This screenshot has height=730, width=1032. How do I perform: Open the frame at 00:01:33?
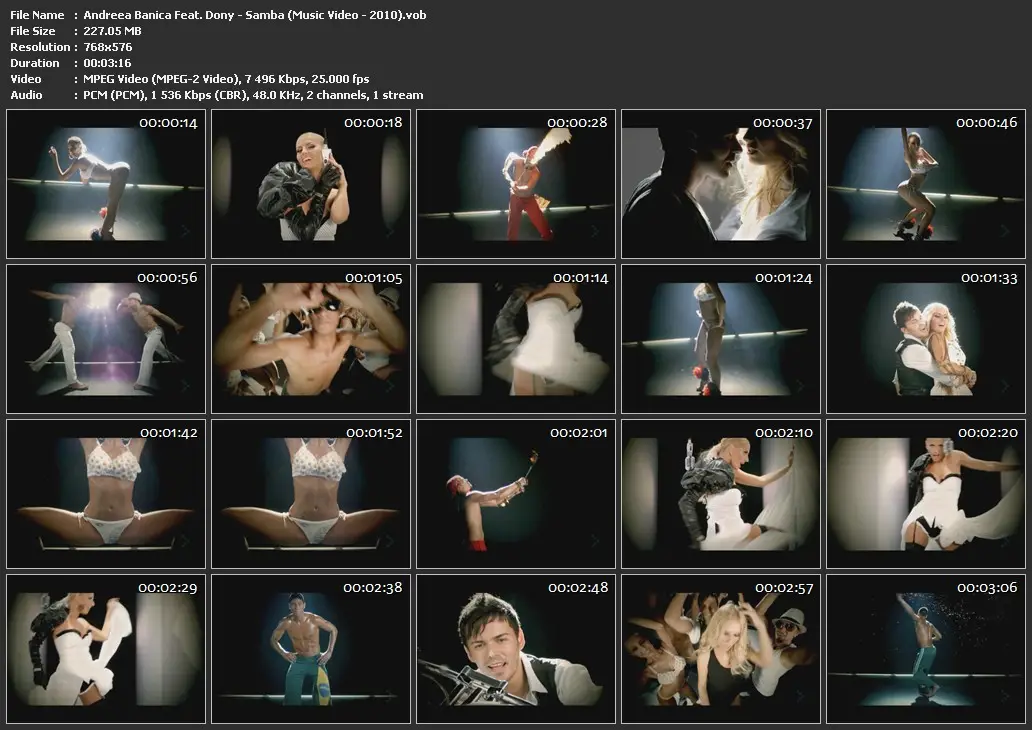pyautogui.click(x=926, y=339)
